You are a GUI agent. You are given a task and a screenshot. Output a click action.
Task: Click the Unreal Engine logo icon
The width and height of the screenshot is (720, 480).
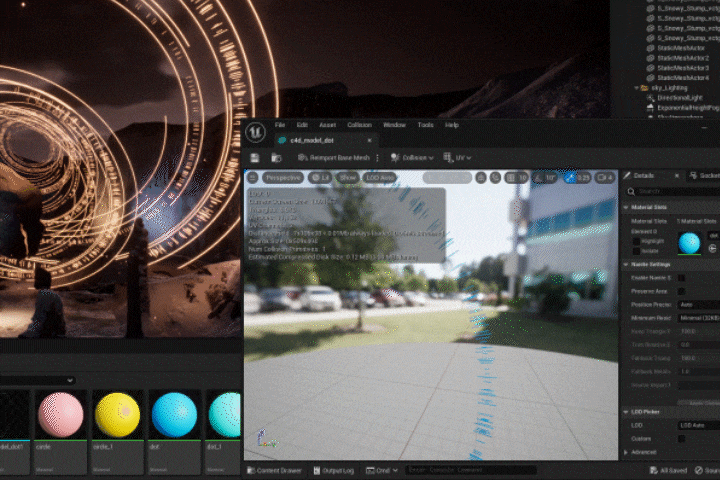click(255, 133)
